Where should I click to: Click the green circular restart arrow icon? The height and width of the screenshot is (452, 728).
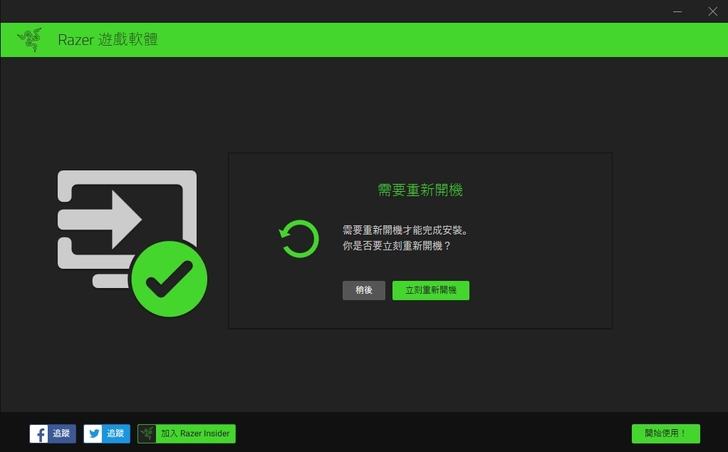[299, 239]
